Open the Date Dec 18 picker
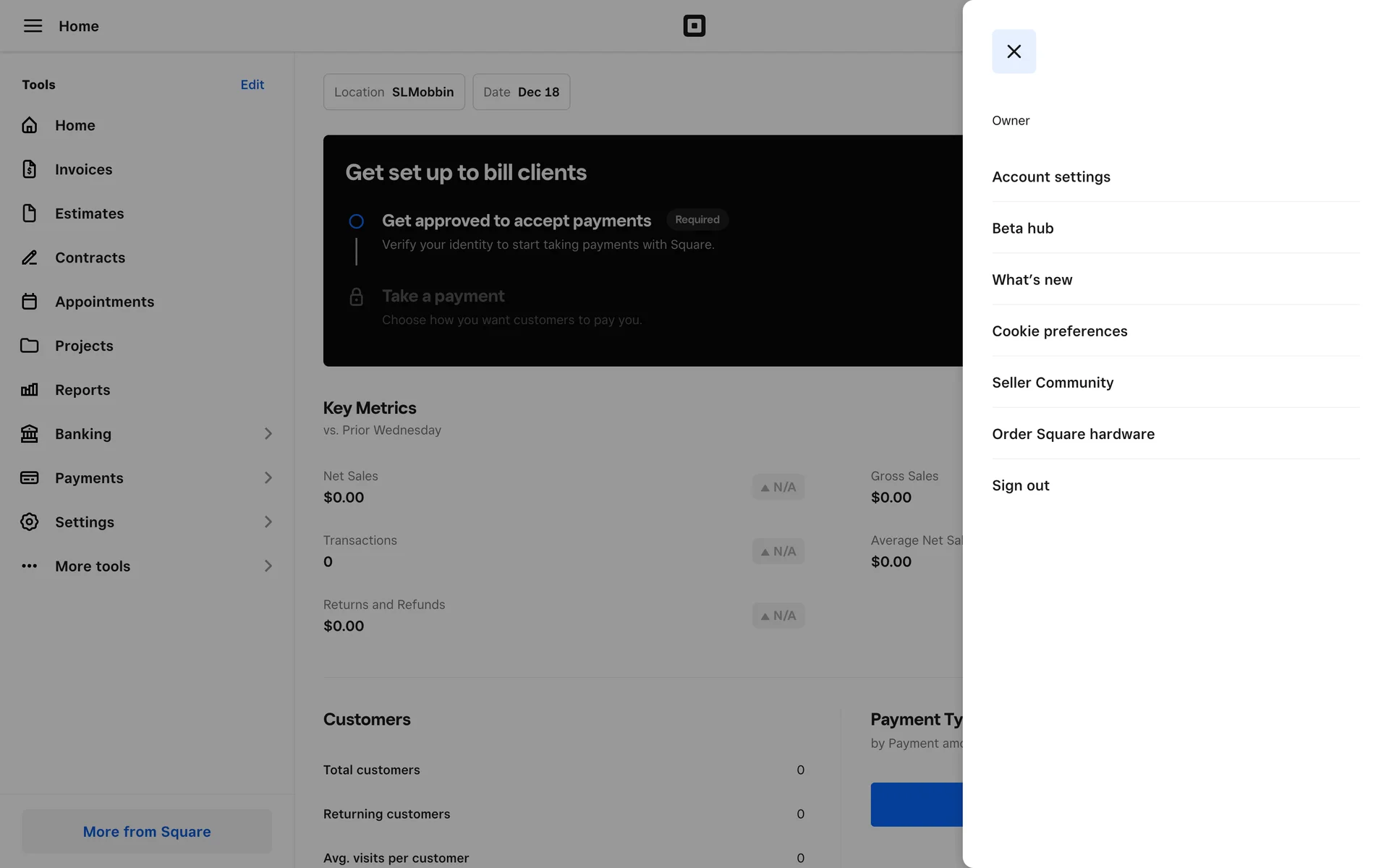The image size is (1389, 868). 521,92
